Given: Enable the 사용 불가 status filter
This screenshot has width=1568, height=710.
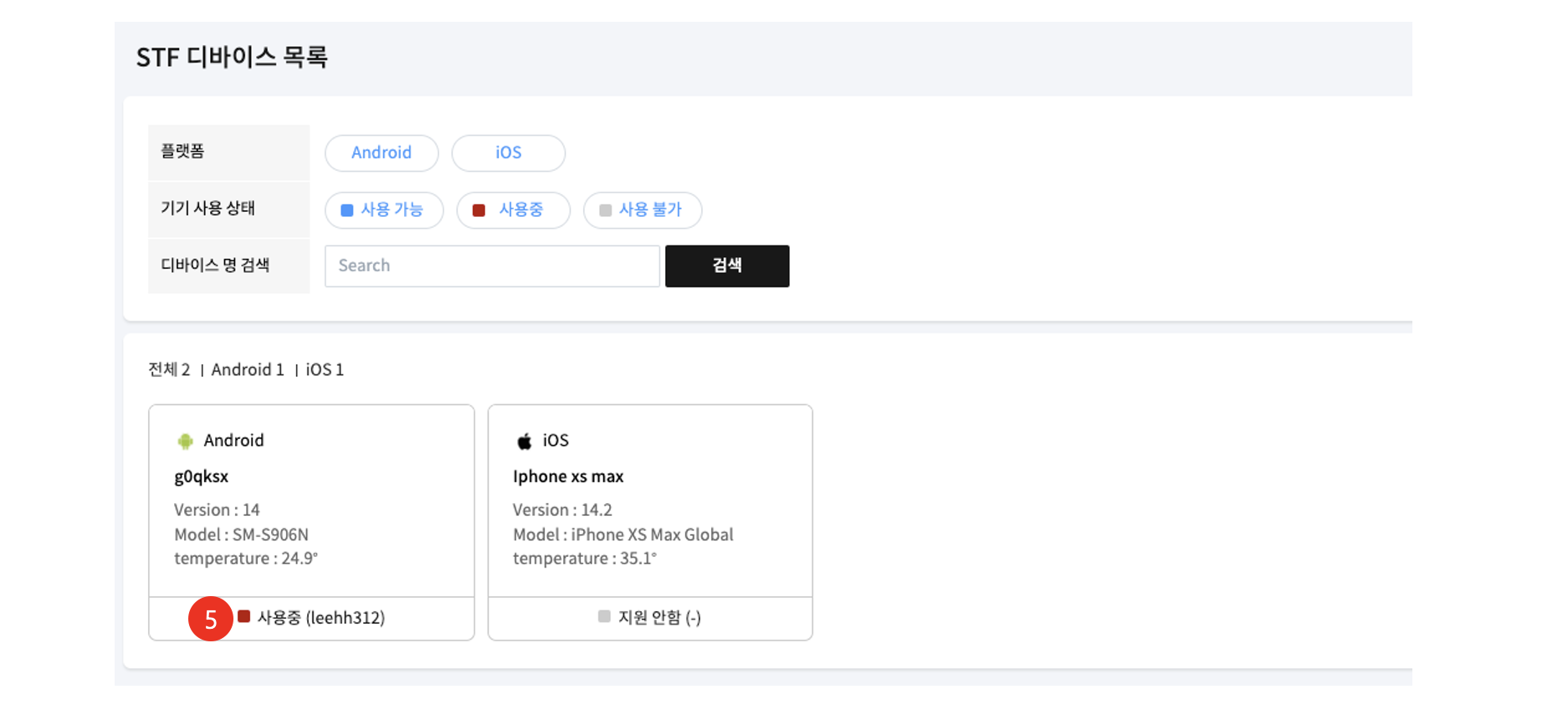Looking at the screenshot, I should pos(642,210).
